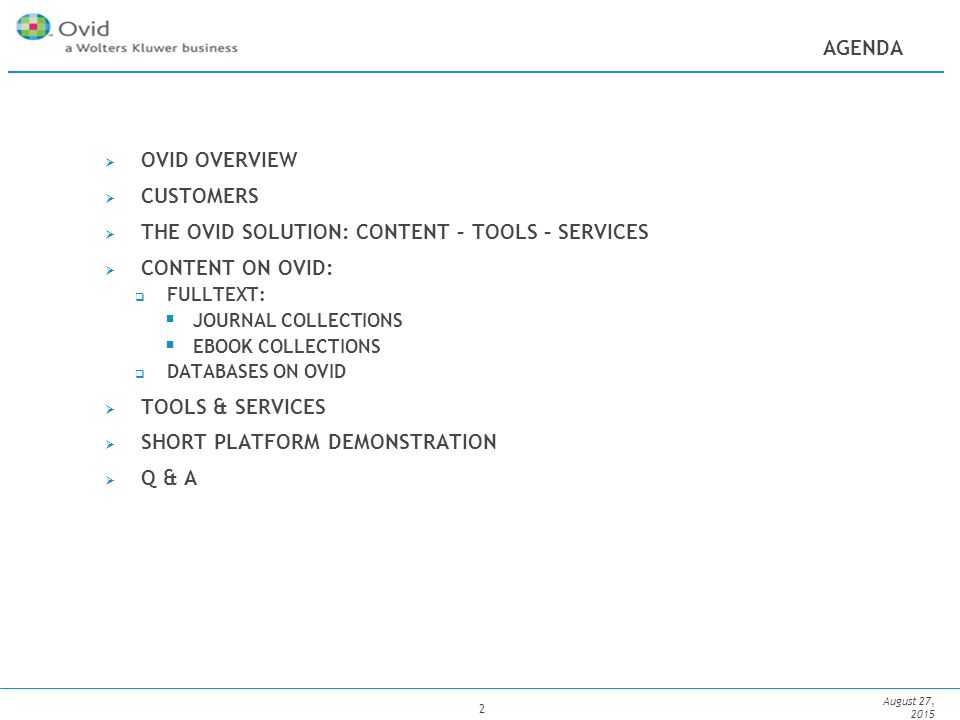Select 'JOURNAL COLLECTIONS' bullet text
The image size is (960, 720).
click(298, 320)
